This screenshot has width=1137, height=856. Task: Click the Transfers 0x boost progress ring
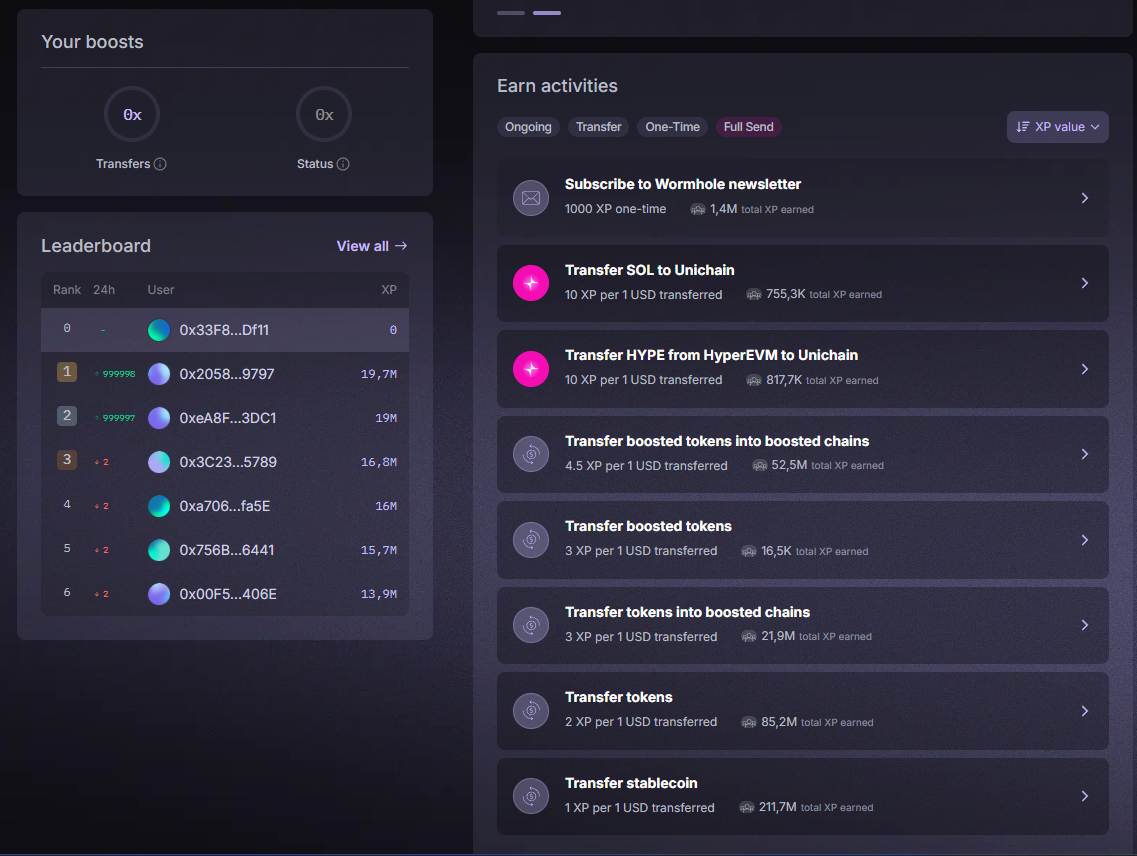(132, 115)
